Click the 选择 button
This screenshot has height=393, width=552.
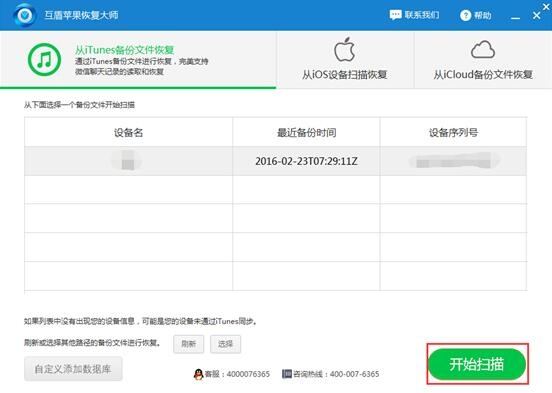click(225, 344)
